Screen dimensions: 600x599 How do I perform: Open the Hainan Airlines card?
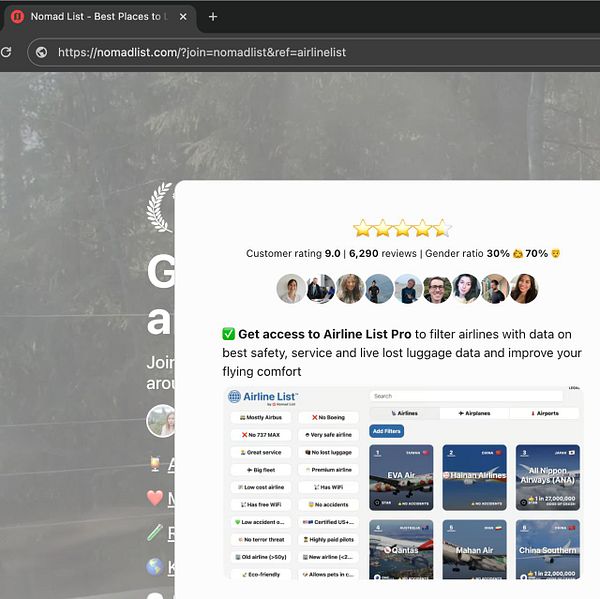coord(474,477)
